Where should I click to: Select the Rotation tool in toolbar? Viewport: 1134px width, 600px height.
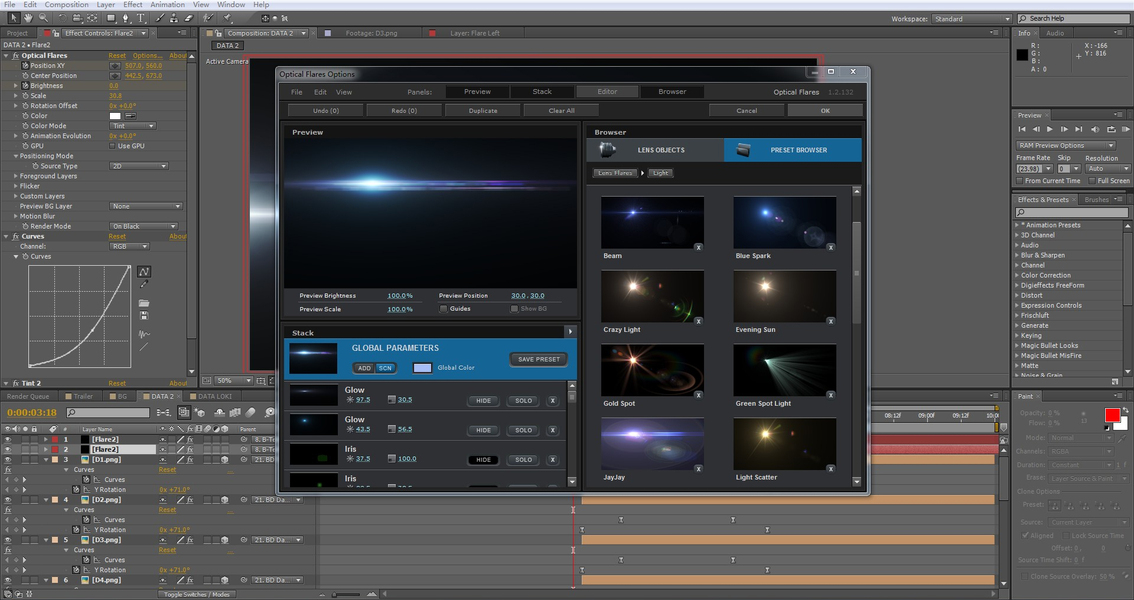coord(64,18)
